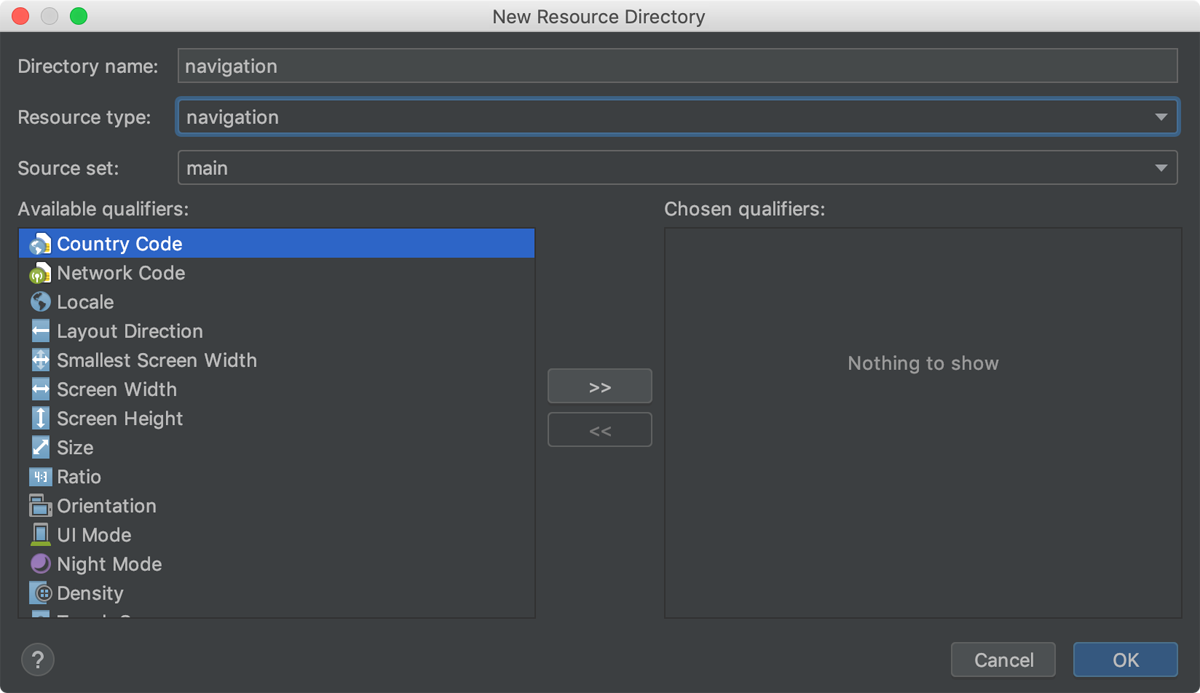
Task: Remove qualifier with the << button
Action: point(600,431)
